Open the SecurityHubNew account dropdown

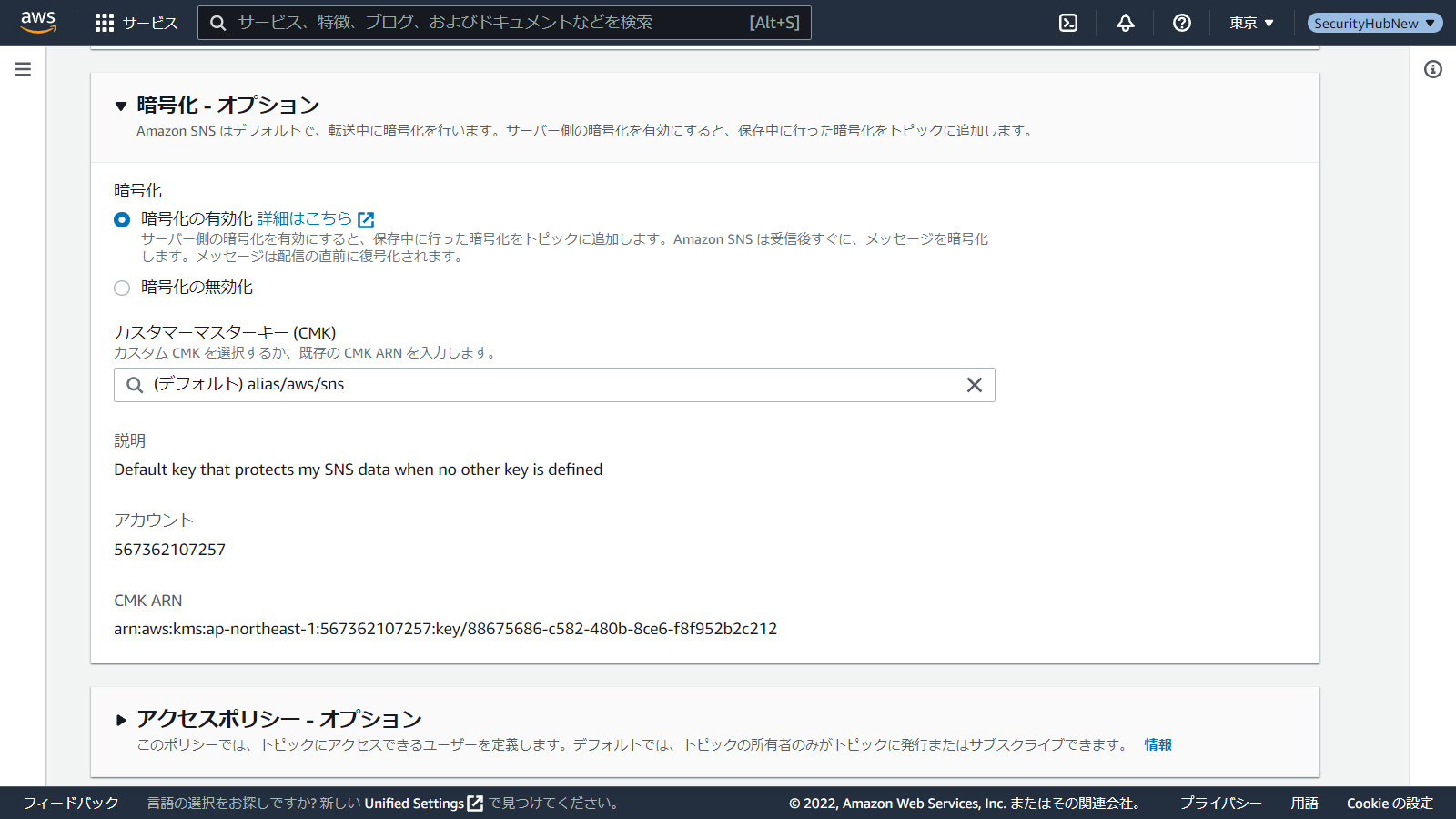1374,23
